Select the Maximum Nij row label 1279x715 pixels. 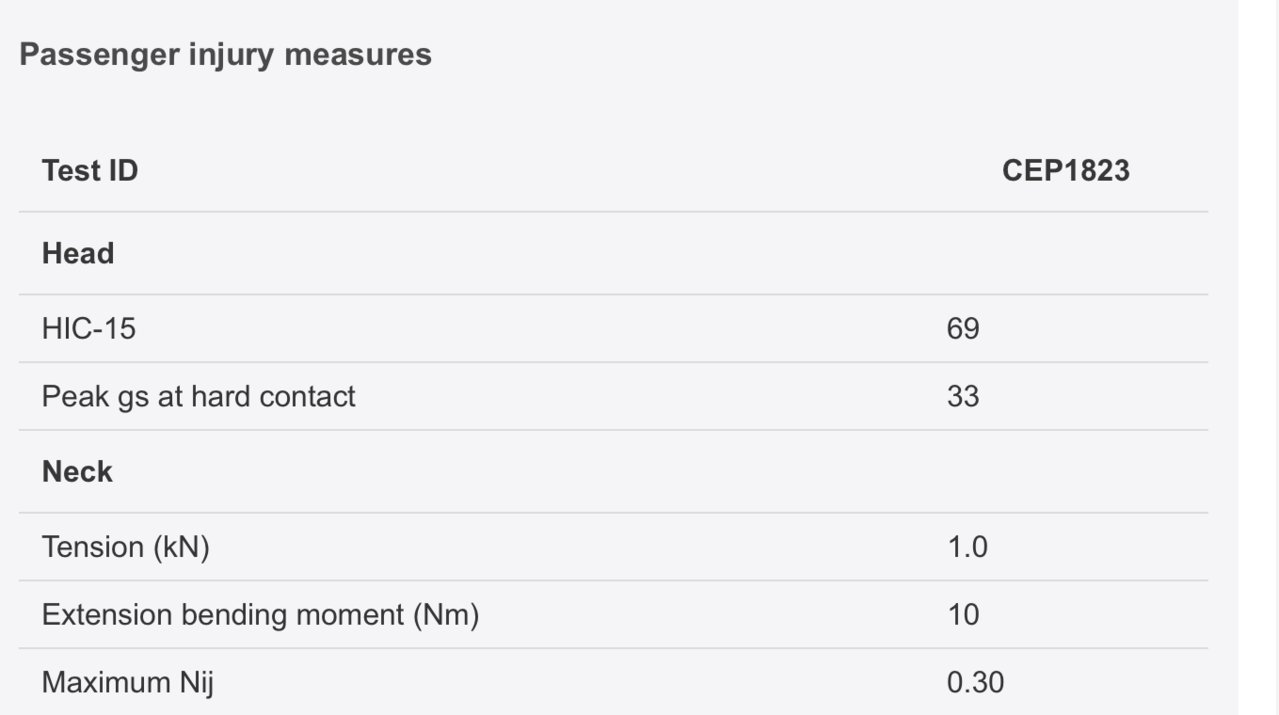point(128,683)
